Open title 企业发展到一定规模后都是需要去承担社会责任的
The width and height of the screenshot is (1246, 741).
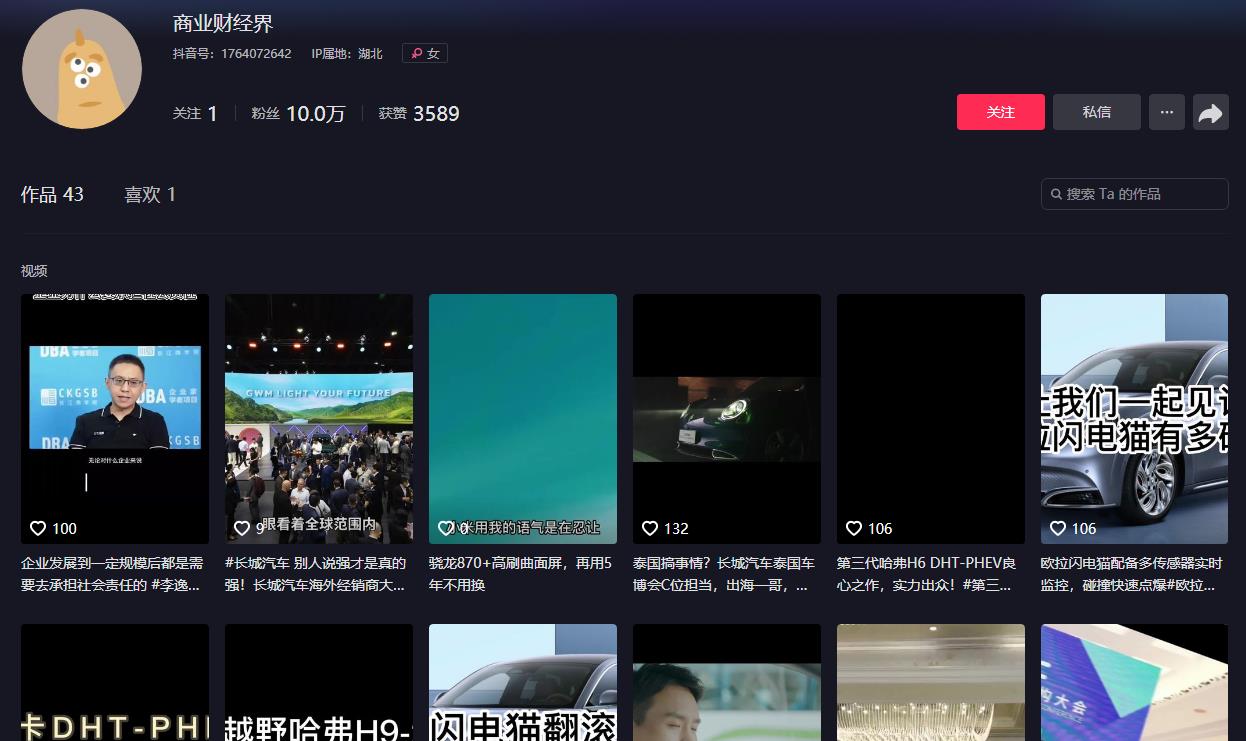click(113, 574)
